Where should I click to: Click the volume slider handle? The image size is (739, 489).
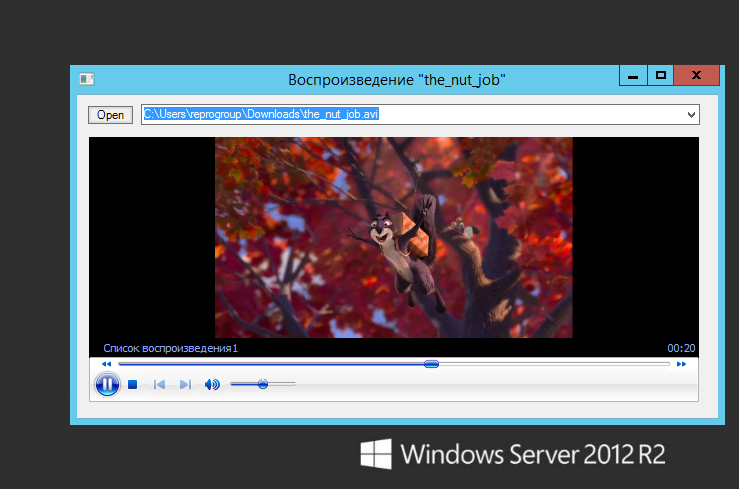click(263, 384)
